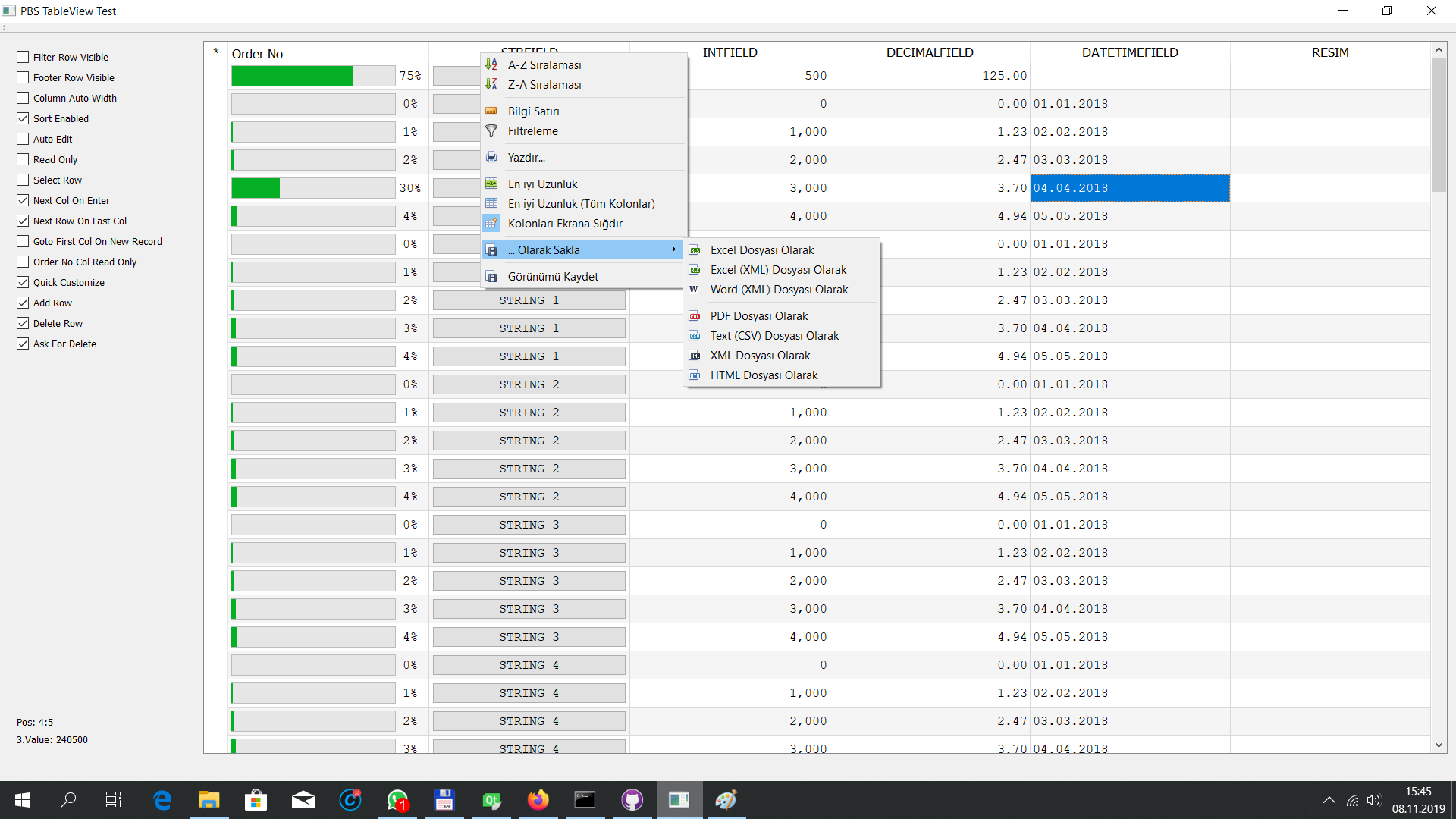Show hidden system tray icons chevron

pos(1329,800)
